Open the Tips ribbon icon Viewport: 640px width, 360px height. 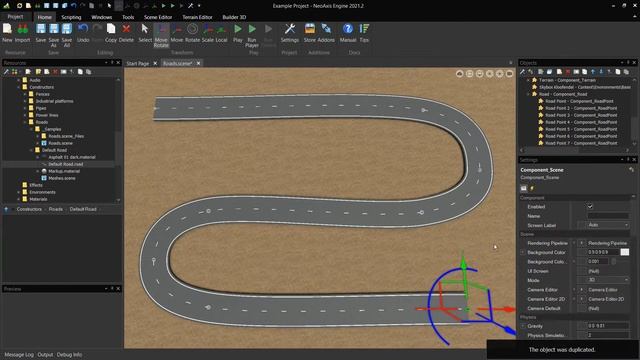tap(364, 33)
